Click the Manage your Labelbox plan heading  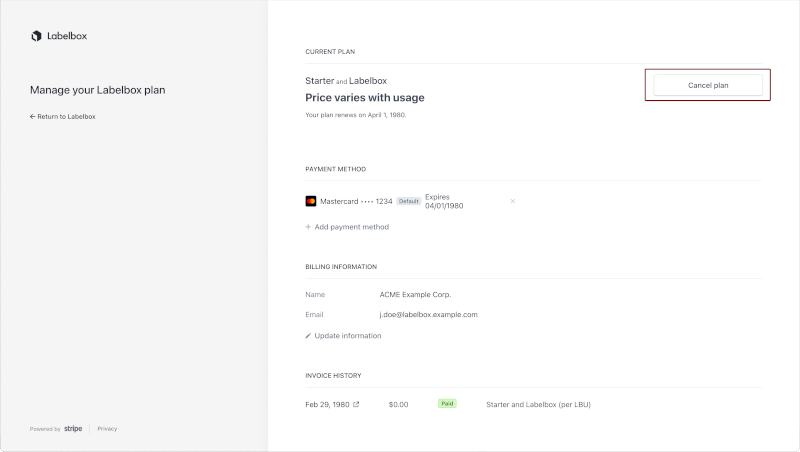pyautogui.click(x=97, y=90)
